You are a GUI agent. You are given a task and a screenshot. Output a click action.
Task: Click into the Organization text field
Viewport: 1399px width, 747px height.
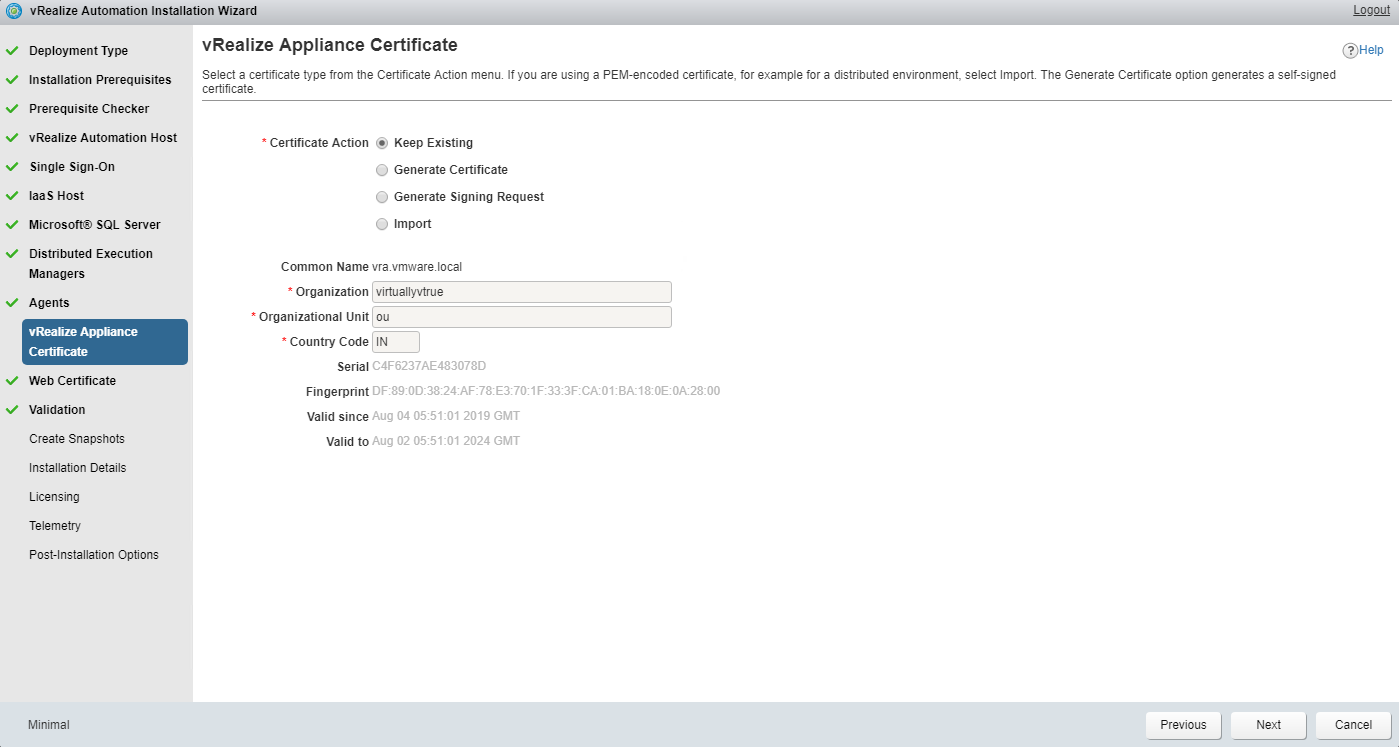[x=521, y=292]
